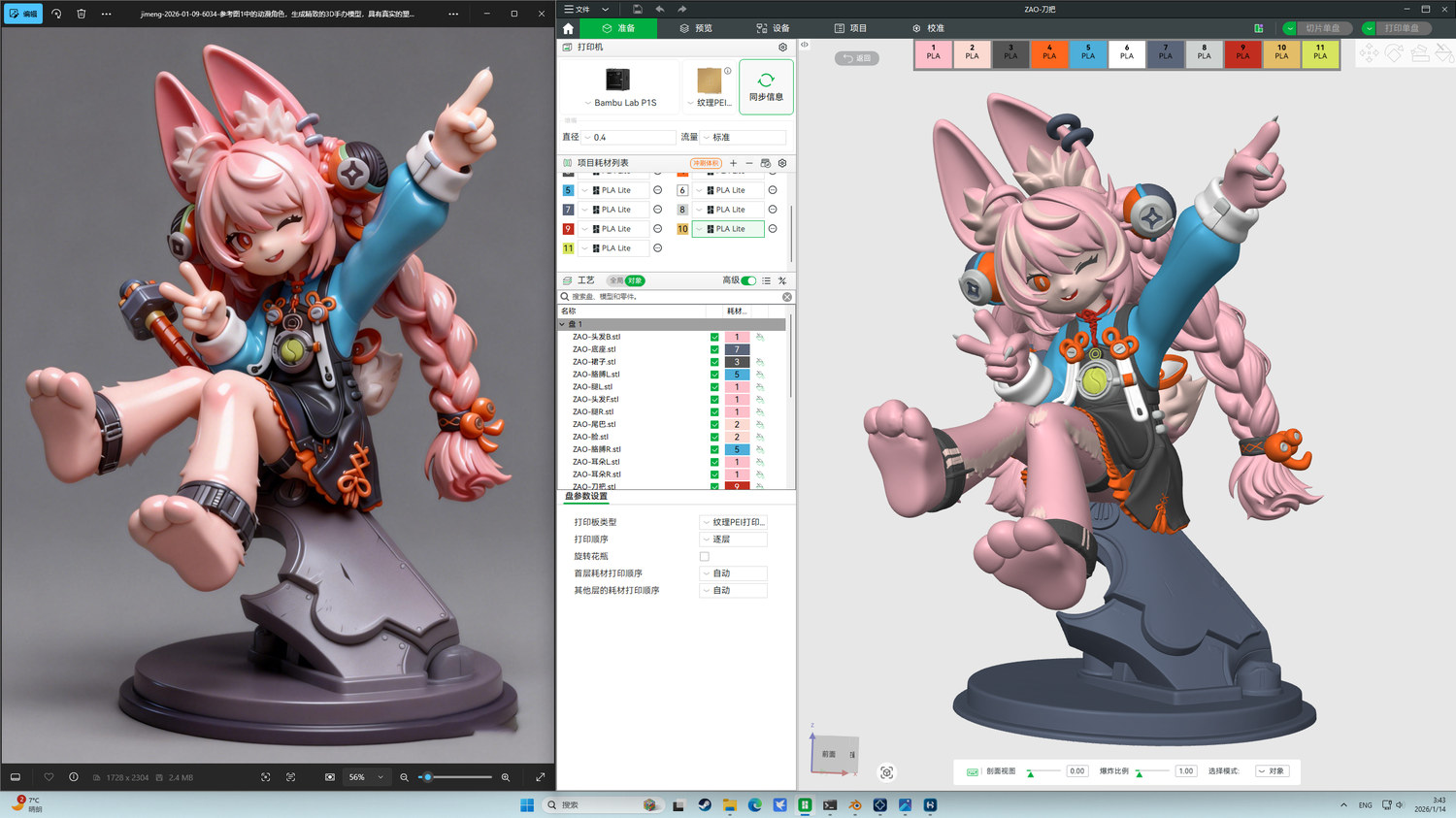Click the edit icon on ZAO-头发B.stl row

[x=760, y=337]
